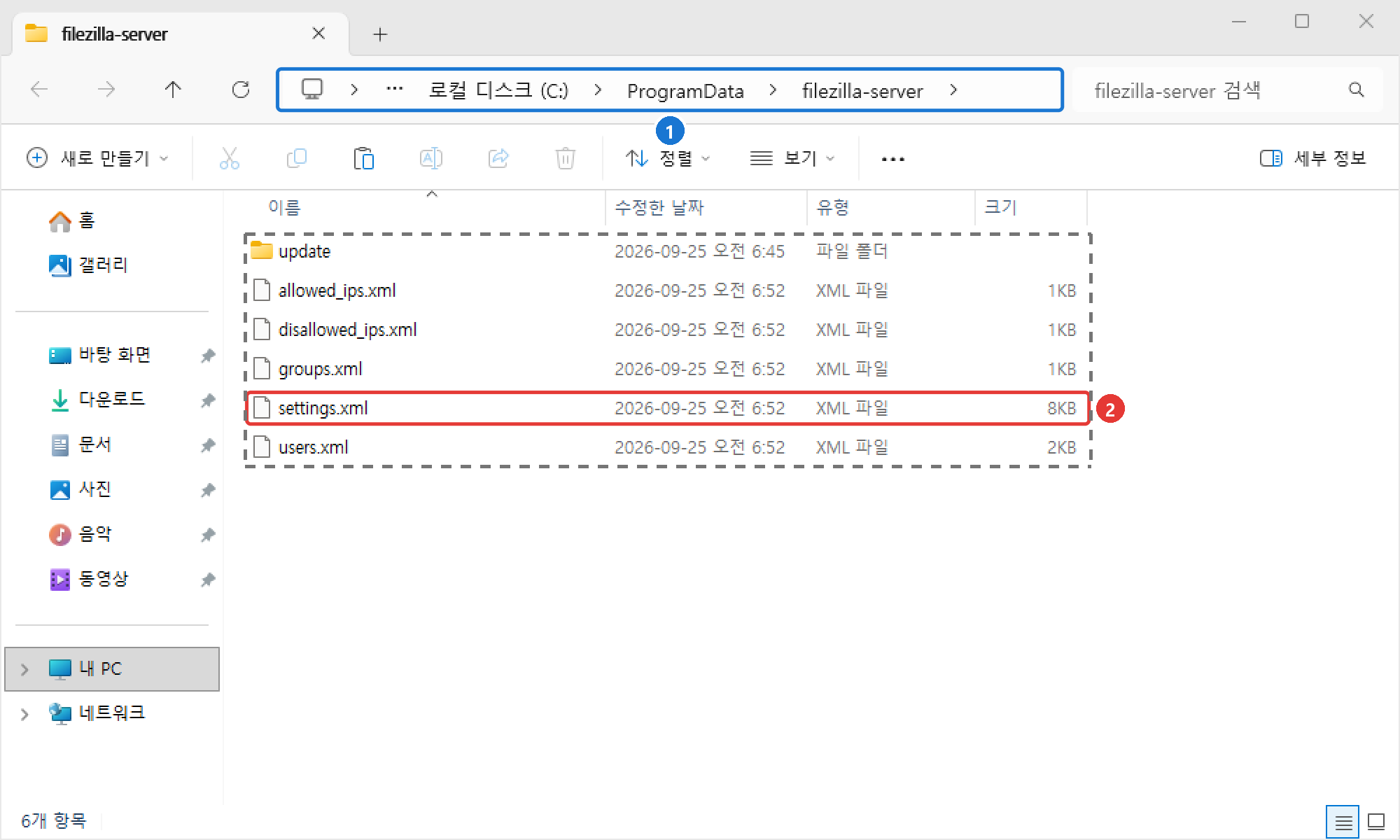This screenshot has height=840, width=1400.
Task: Unpin 음악 using its pin icon
Action: pos(208,535)
